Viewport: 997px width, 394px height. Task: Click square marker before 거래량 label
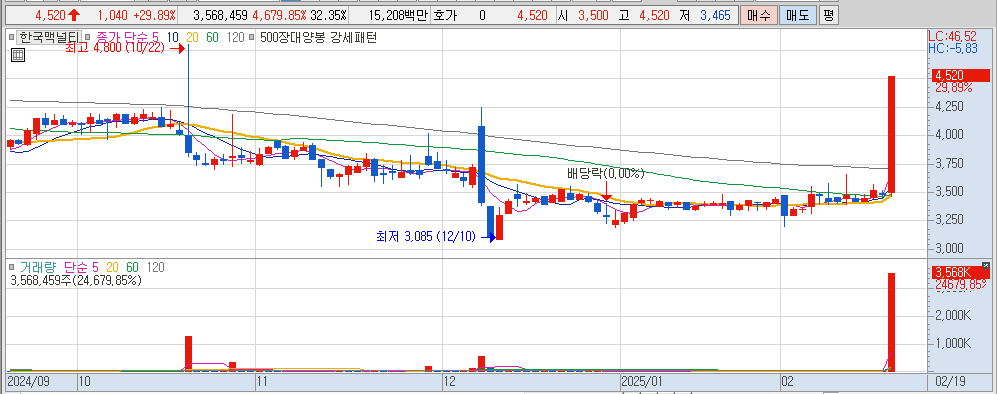click(12, 268)
